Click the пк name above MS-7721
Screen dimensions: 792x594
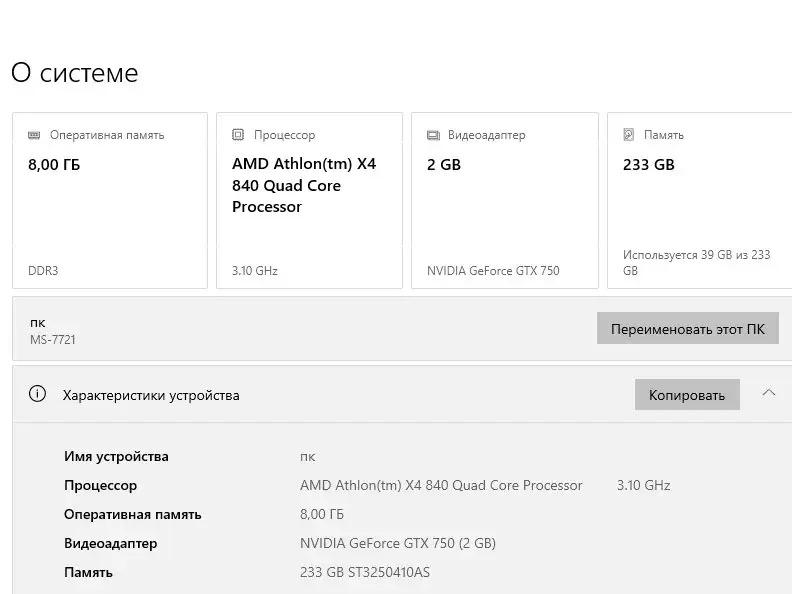37,323
